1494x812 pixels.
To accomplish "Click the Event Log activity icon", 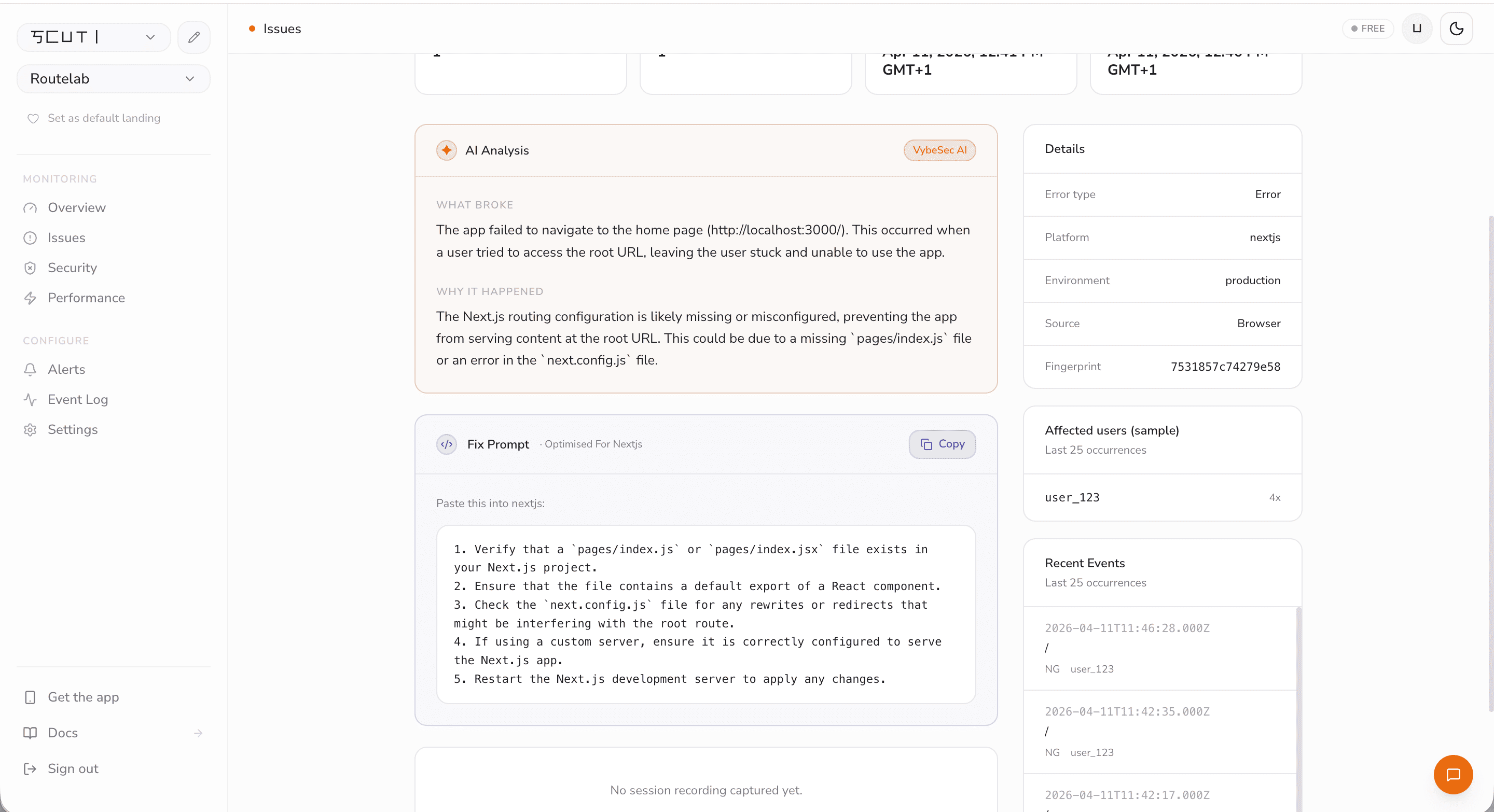I will [30, 400].
